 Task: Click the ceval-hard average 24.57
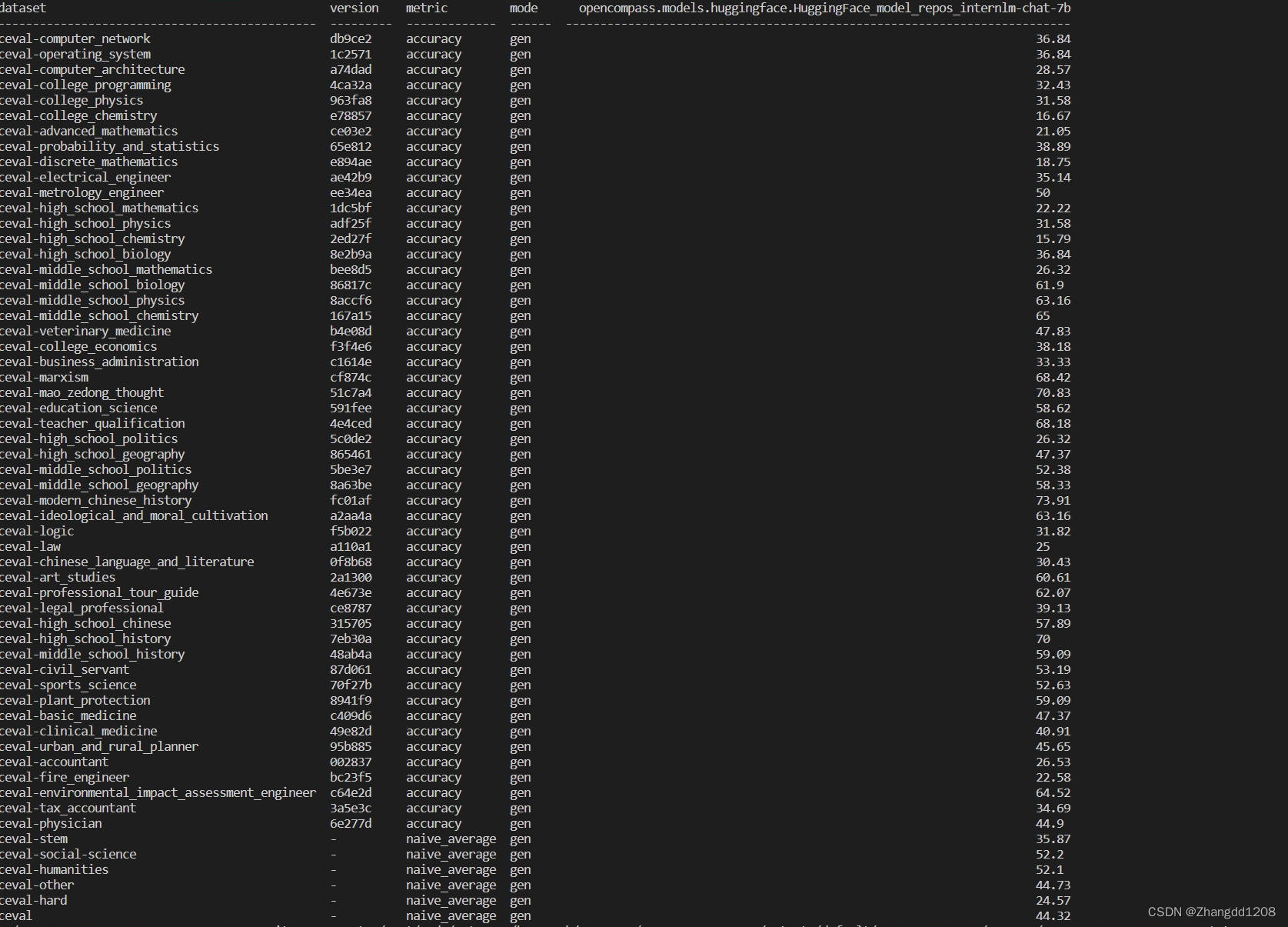1053,900
